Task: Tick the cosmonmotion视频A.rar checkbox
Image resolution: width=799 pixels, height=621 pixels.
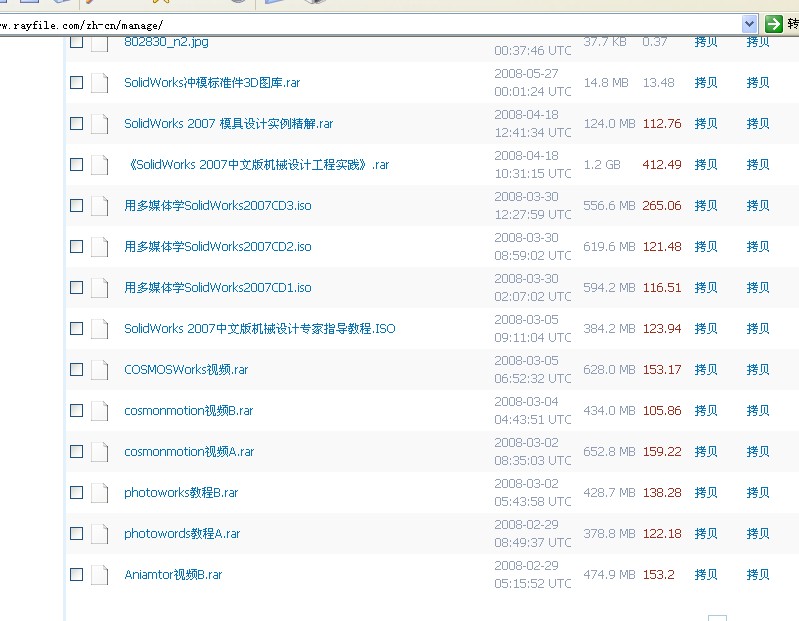Action: tap(76, 452)
